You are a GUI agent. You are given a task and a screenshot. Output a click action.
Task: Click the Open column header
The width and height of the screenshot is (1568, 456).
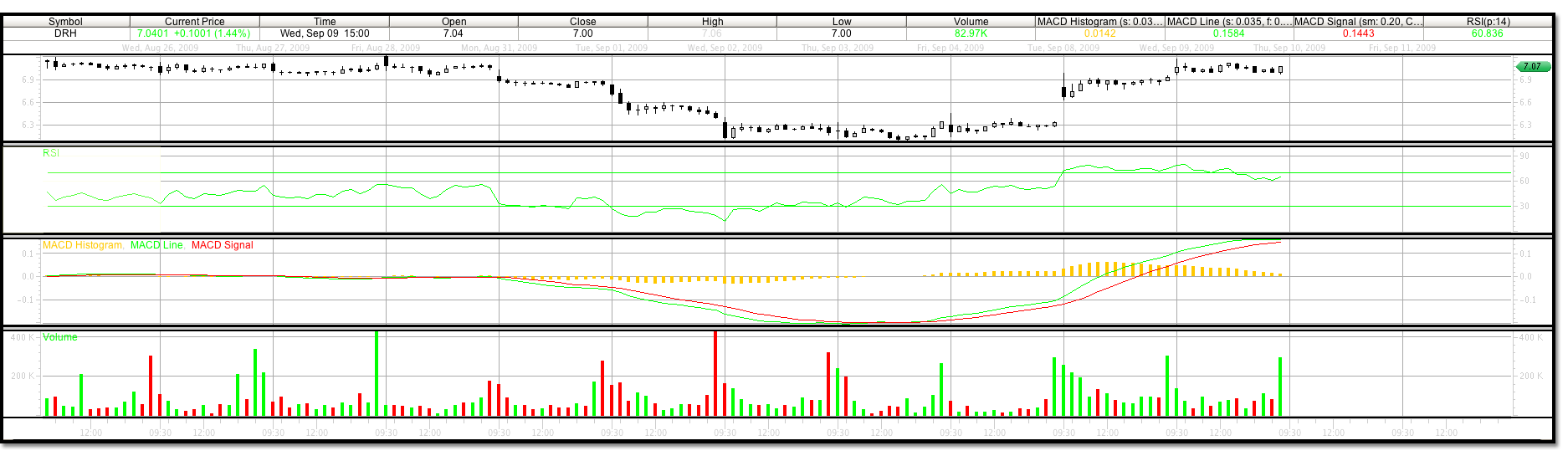click(x=453, y=22)
